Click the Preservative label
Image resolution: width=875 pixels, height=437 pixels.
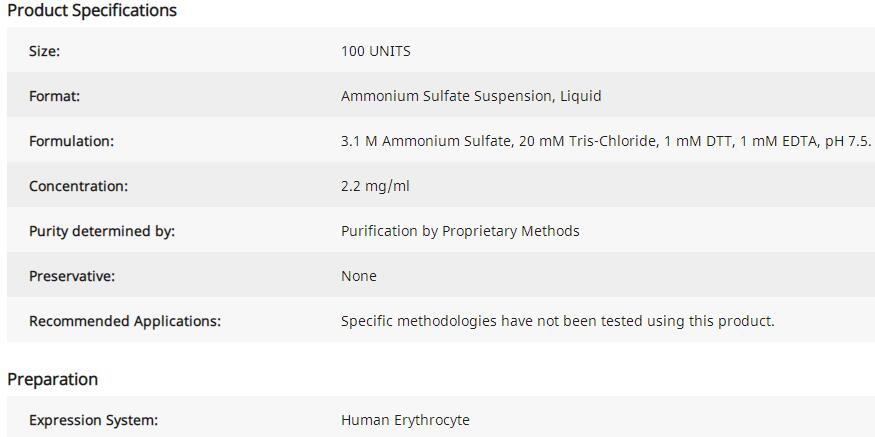coord(72,276)
